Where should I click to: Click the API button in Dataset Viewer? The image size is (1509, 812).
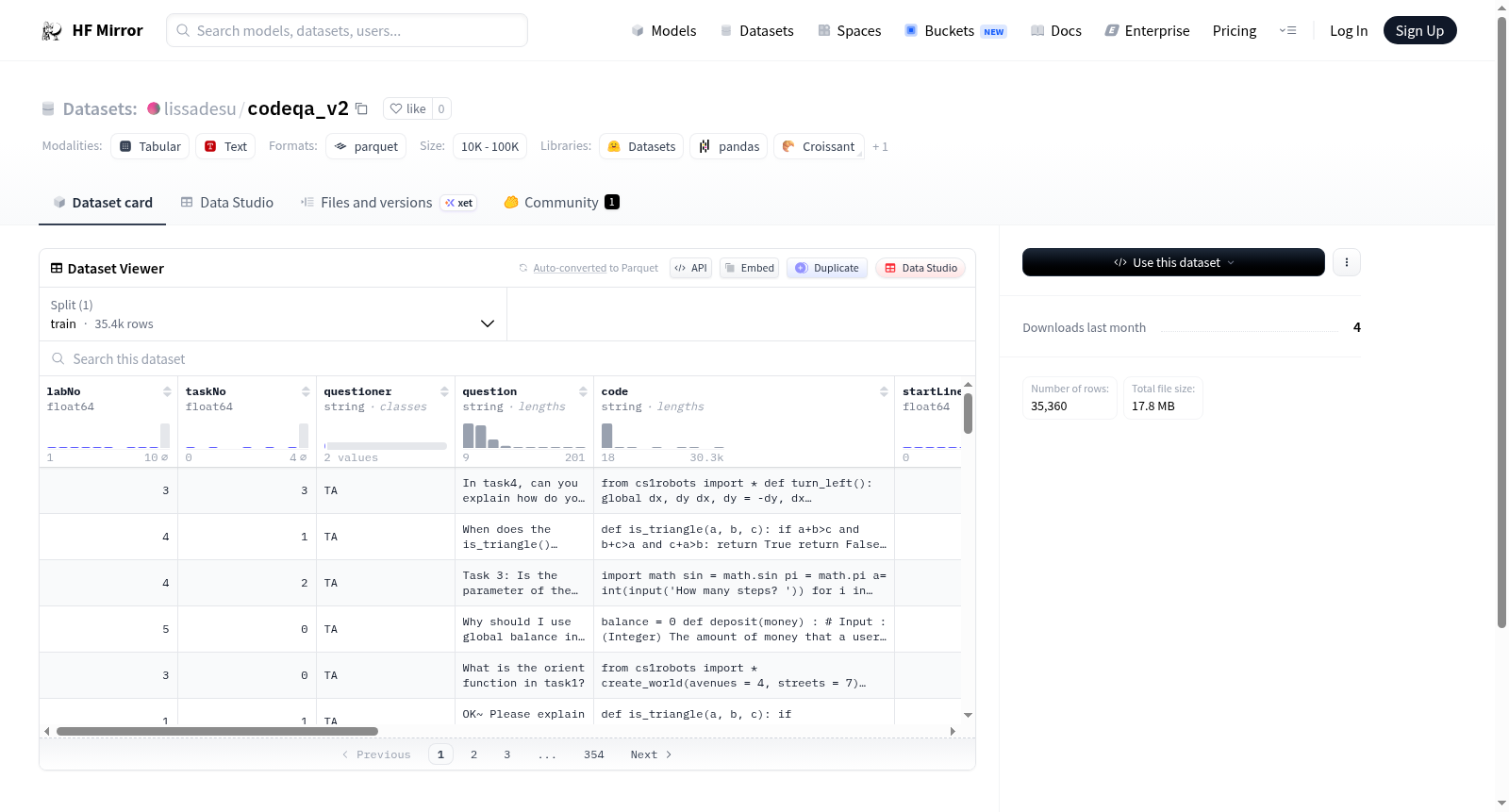(690, 268)
